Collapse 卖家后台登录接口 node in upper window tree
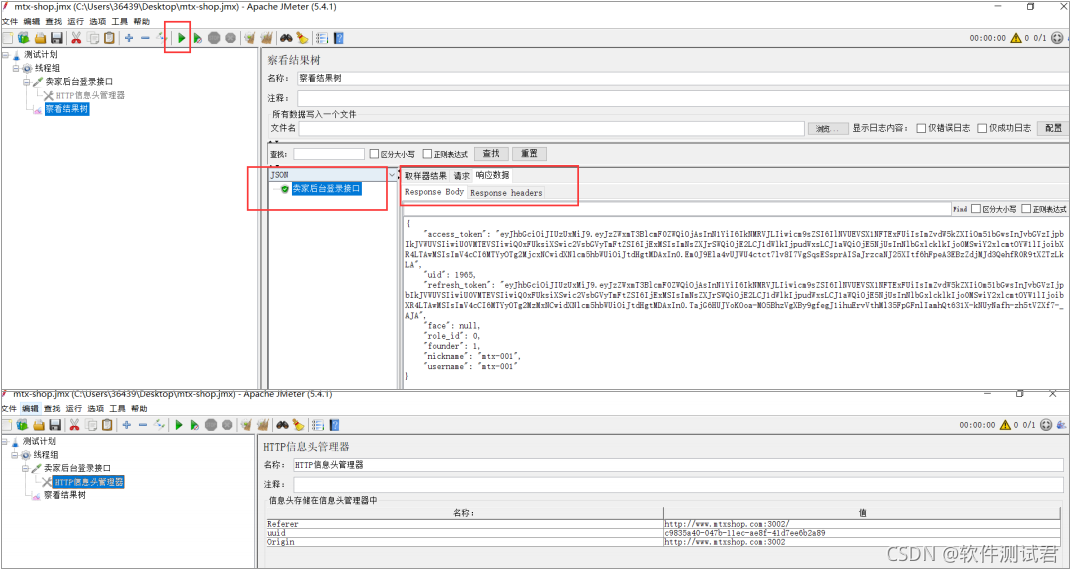The width and height of the screenshot is (1074, 572). point(27,82)
